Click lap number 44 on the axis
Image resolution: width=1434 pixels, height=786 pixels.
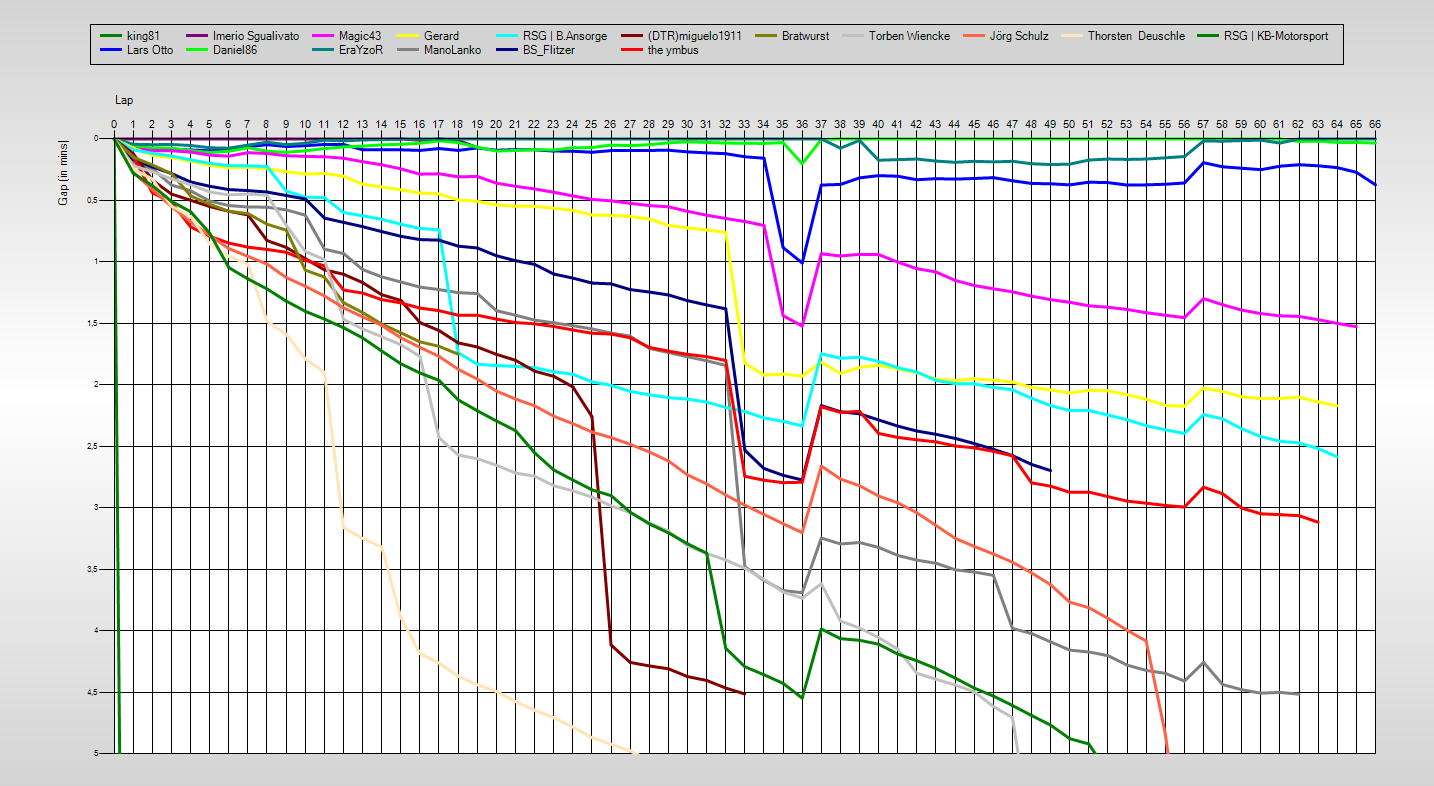pos(954,124)
